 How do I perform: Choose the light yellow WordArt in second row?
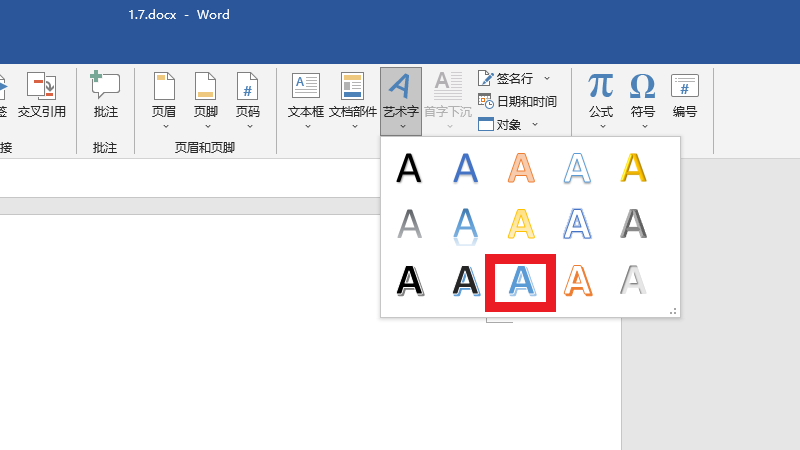521,225
